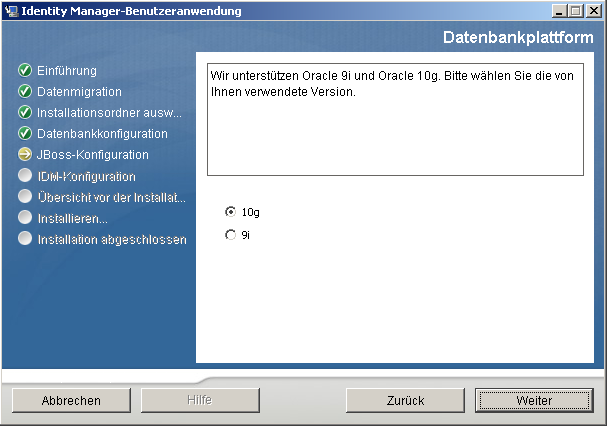607x426 pixels.
Task: Choose the 9i Oracle version option
Action: click(231, 235)
